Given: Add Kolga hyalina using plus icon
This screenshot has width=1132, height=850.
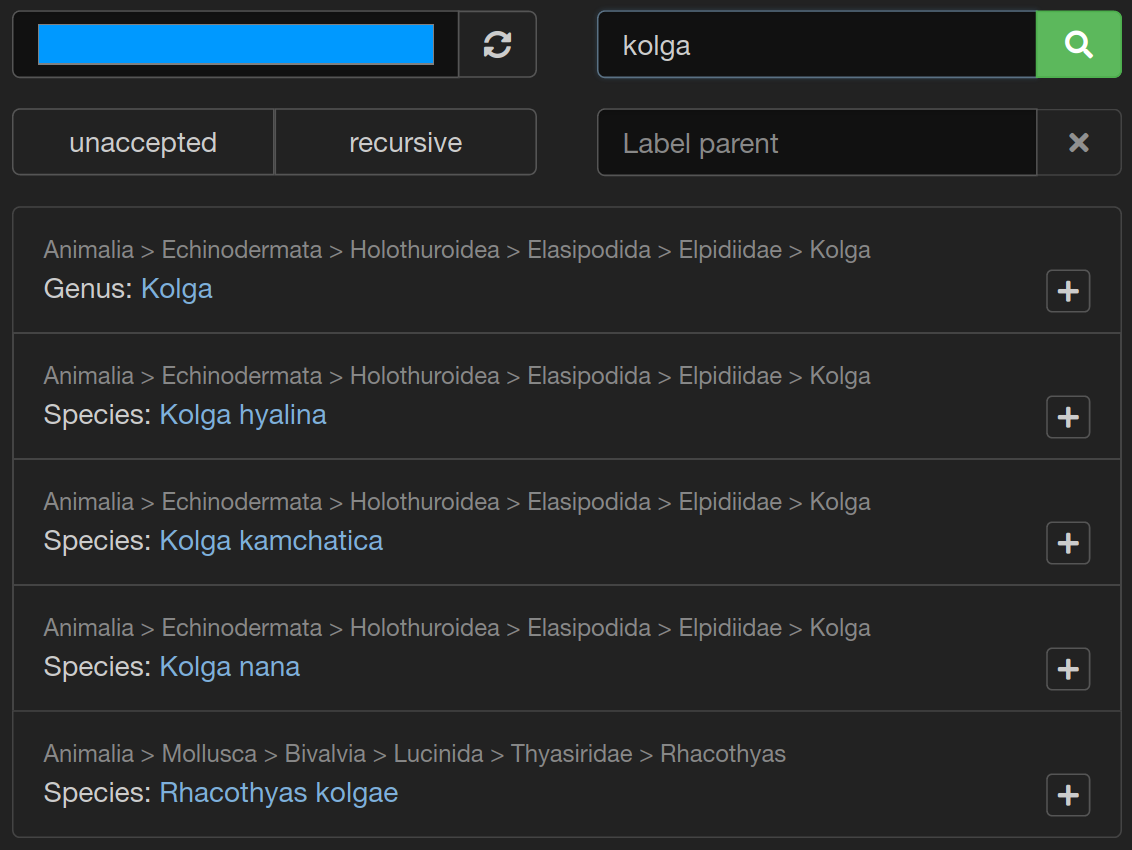Looking at the screenshot, I should 1067,417.
